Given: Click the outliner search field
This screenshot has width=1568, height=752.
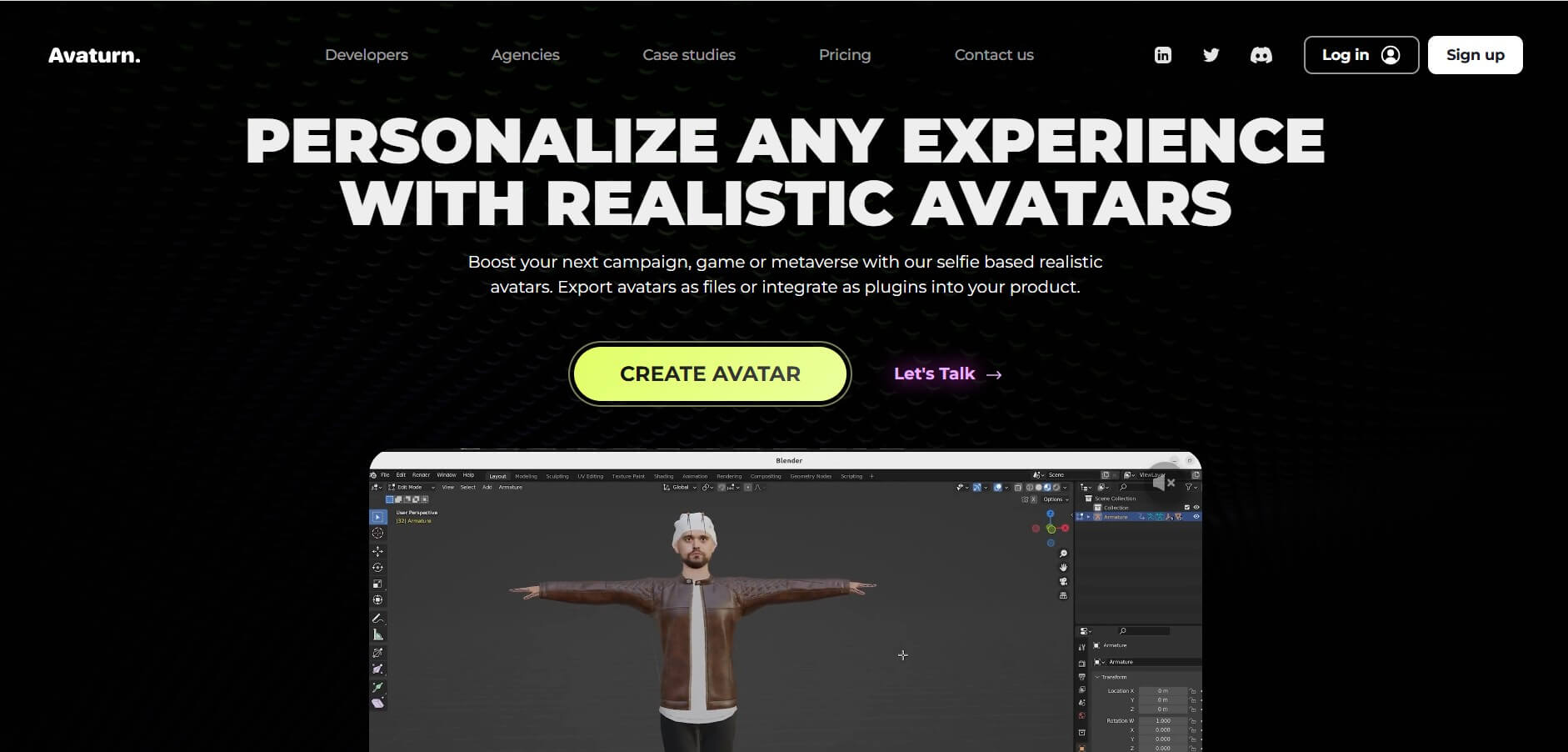Looking at the screenshot, I should click(x=1146, y=487).
